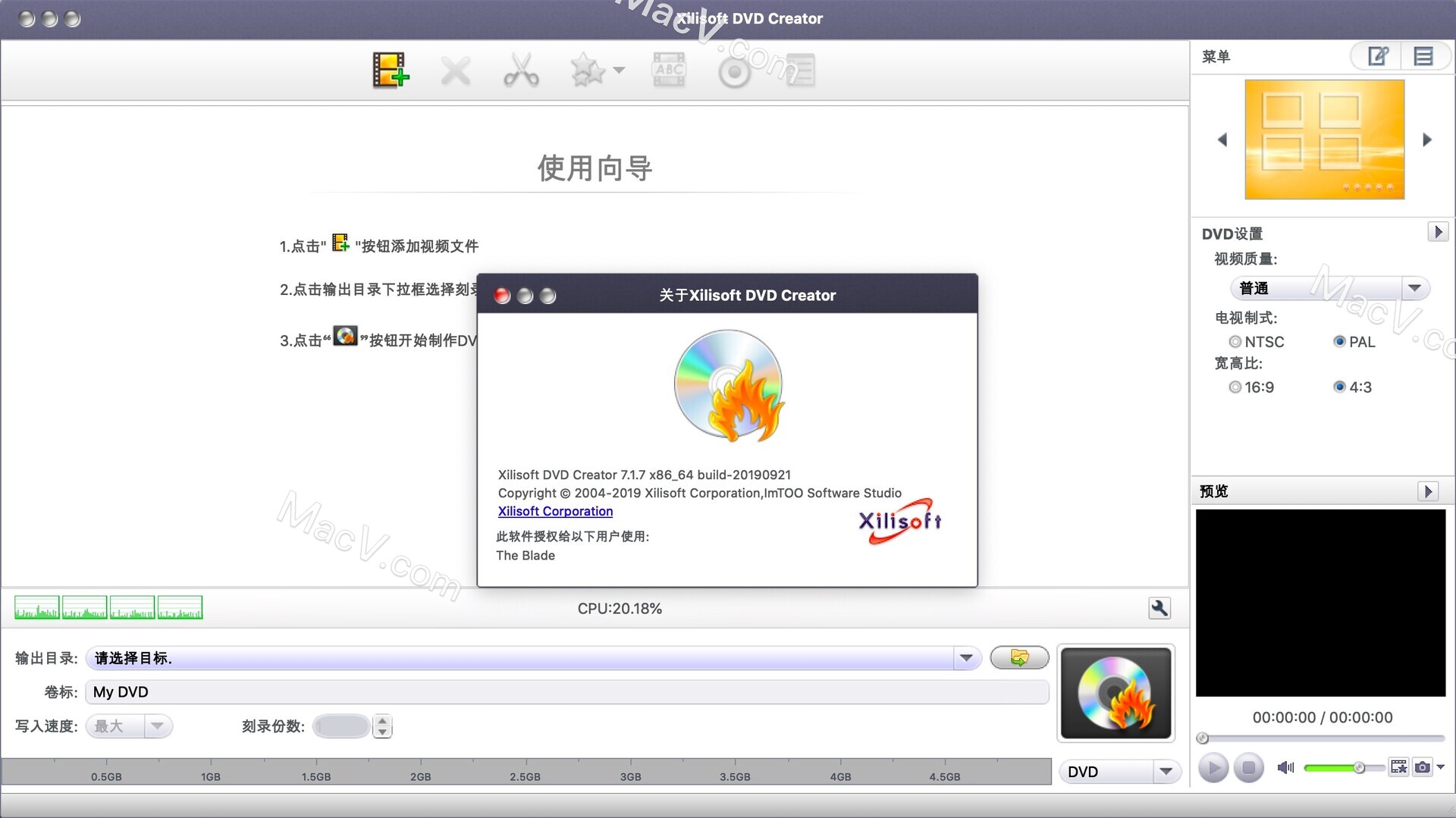Viewport: 1456px width, 818px height.
Task: Click the browse output folder button
Action: pos(1019,657)
